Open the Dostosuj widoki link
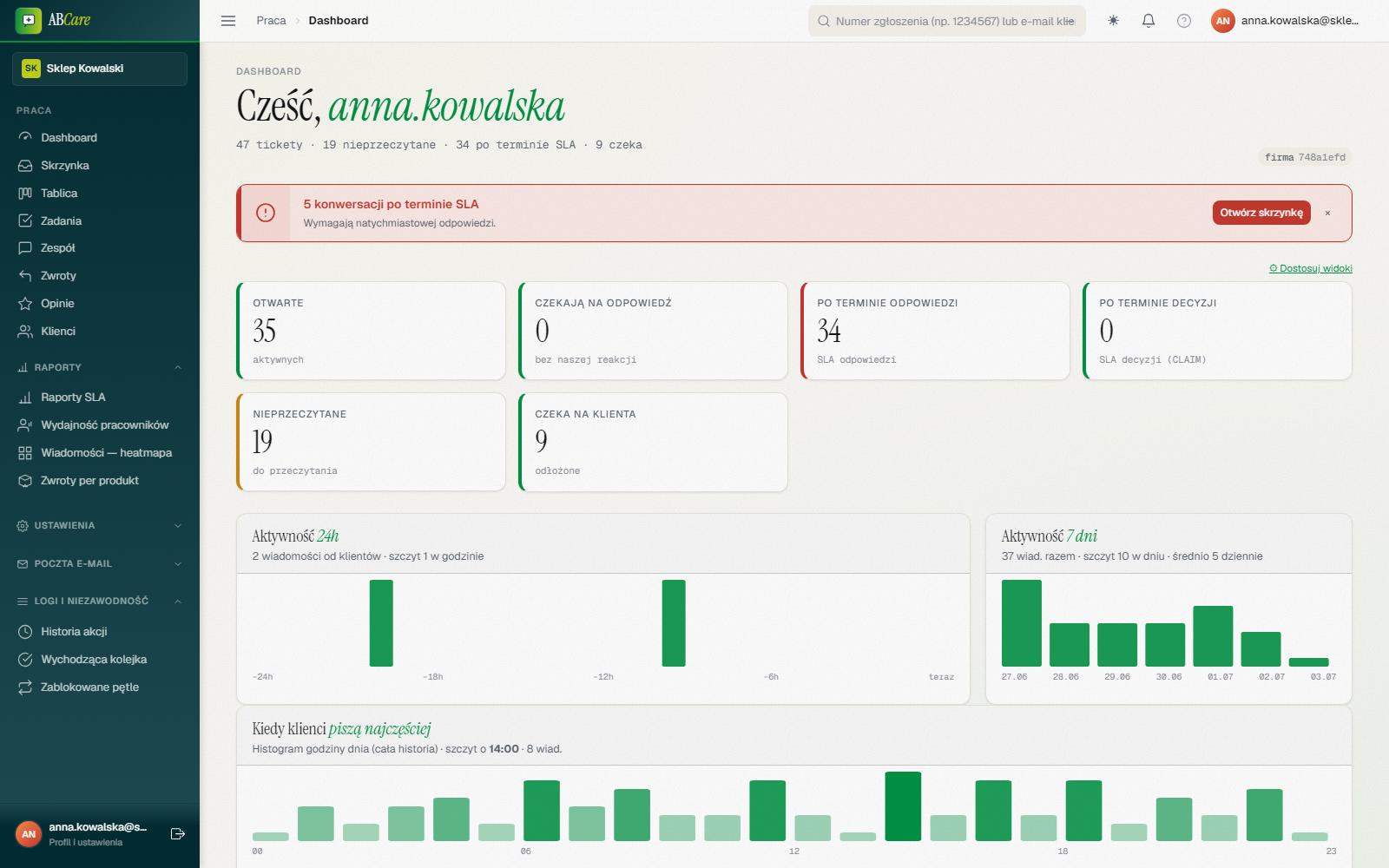Viewport: 1389px width, 868px height. (x=1311, y=268)
